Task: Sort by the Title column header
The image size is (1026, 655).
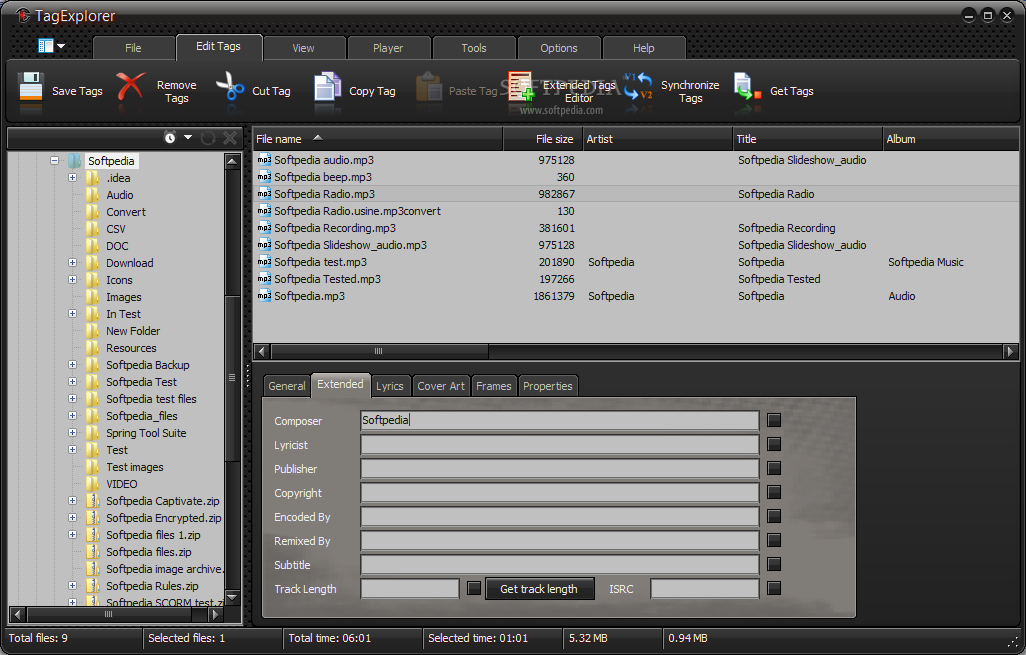Action: (808, 139)
